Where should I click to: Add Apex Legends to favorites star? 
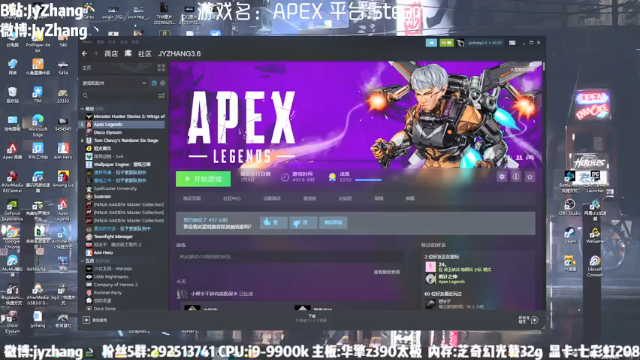530,177
